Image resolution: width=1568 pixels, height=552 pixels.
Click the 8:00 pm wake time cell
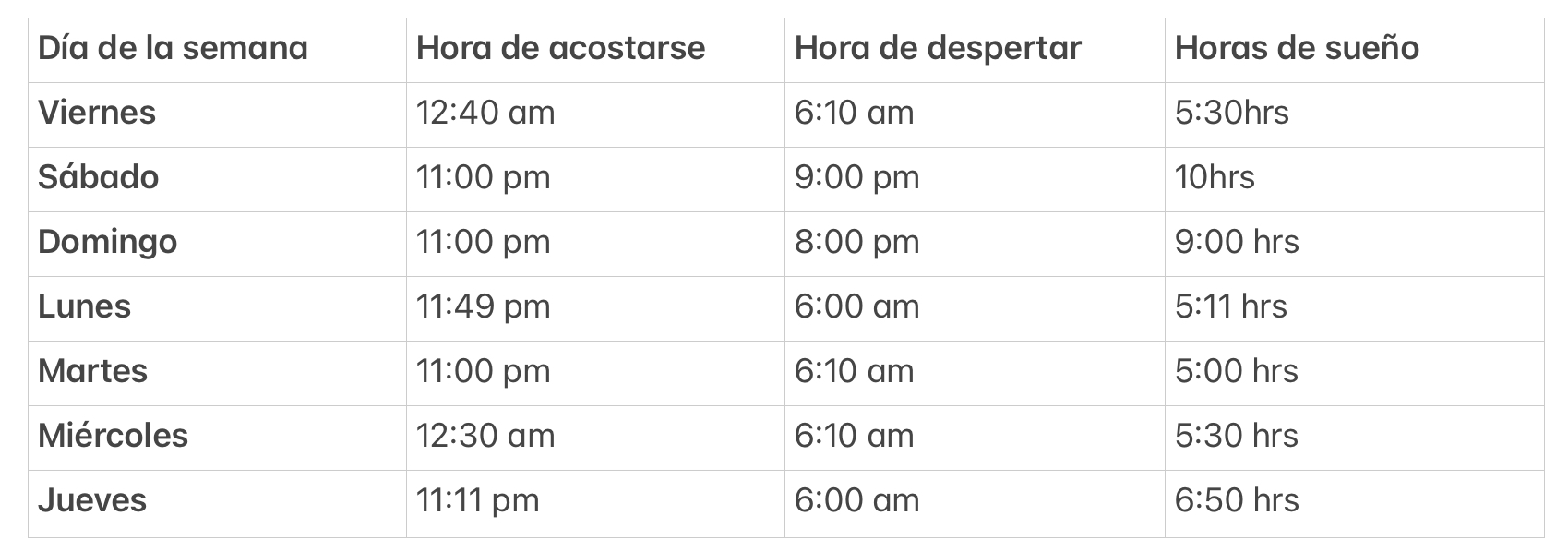pyautogui.click(x=856, y=242)
